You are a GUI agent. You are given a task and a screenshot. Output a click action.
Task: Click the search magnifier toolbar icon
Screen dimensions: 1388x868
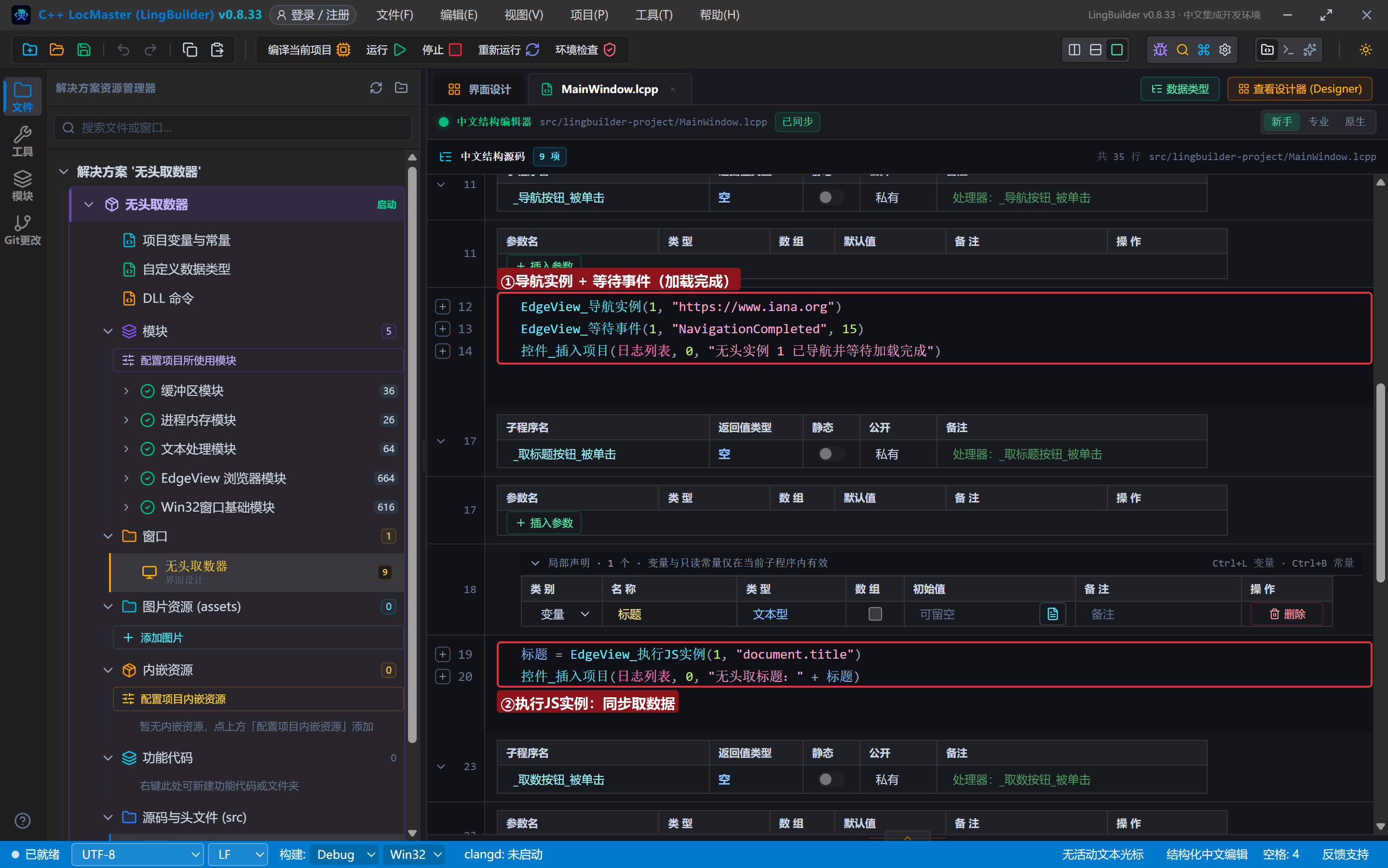coord(1182,50)
